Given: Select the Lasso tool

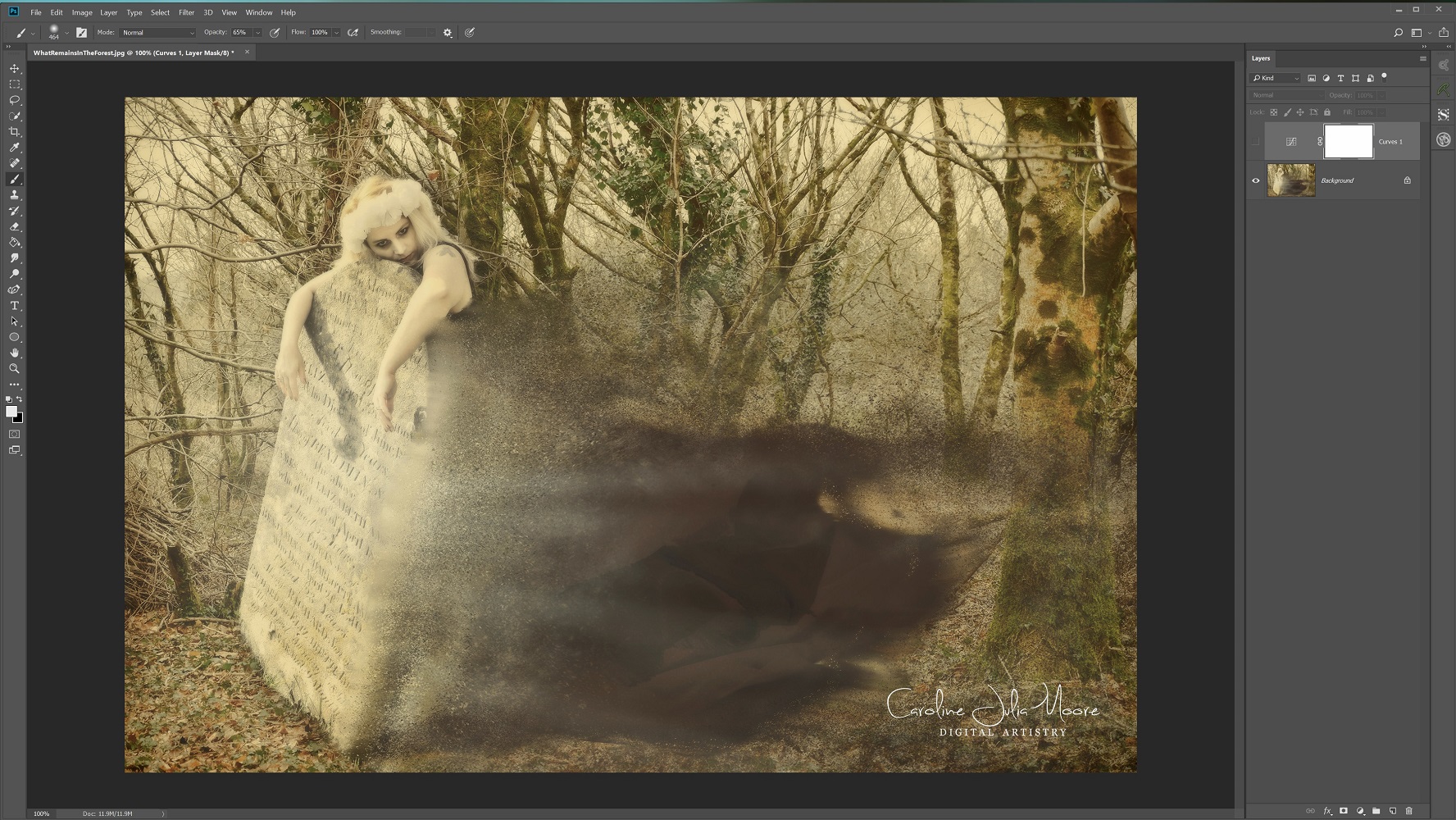Looking at the screenshot, I should [14, 100].
